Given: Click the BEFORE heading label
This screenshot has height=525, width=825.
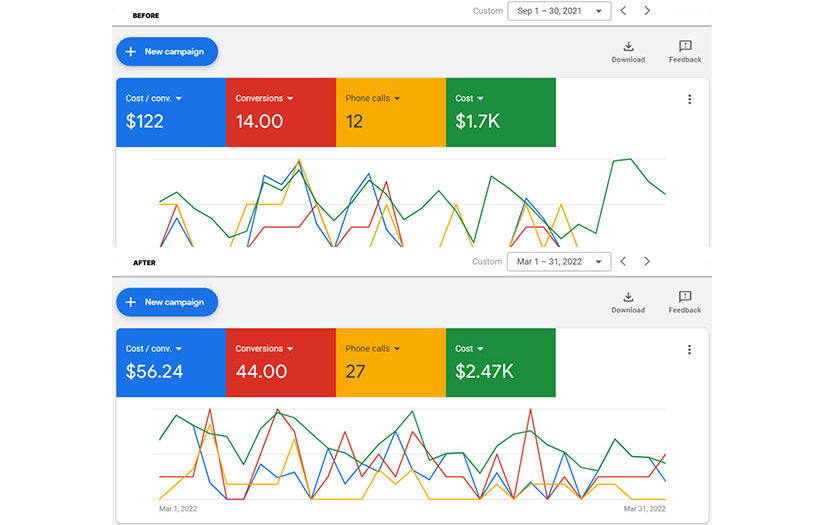Looking at the screenshot, I should [x=146, y=16].
